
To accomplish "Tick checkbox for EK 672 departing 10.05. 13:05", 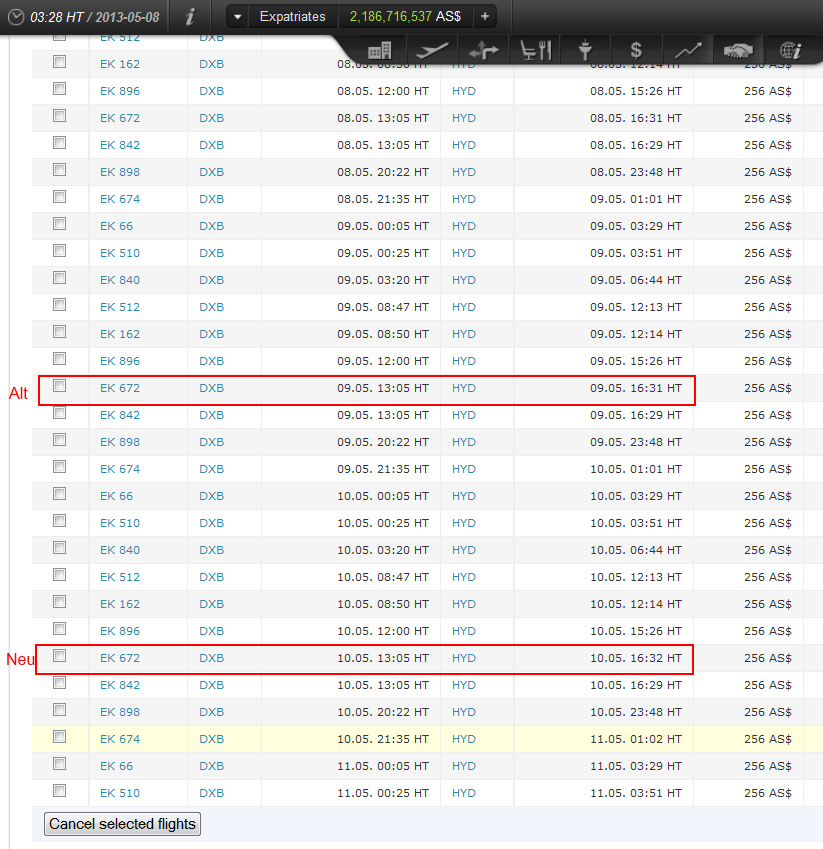I will tap(60, 656).
